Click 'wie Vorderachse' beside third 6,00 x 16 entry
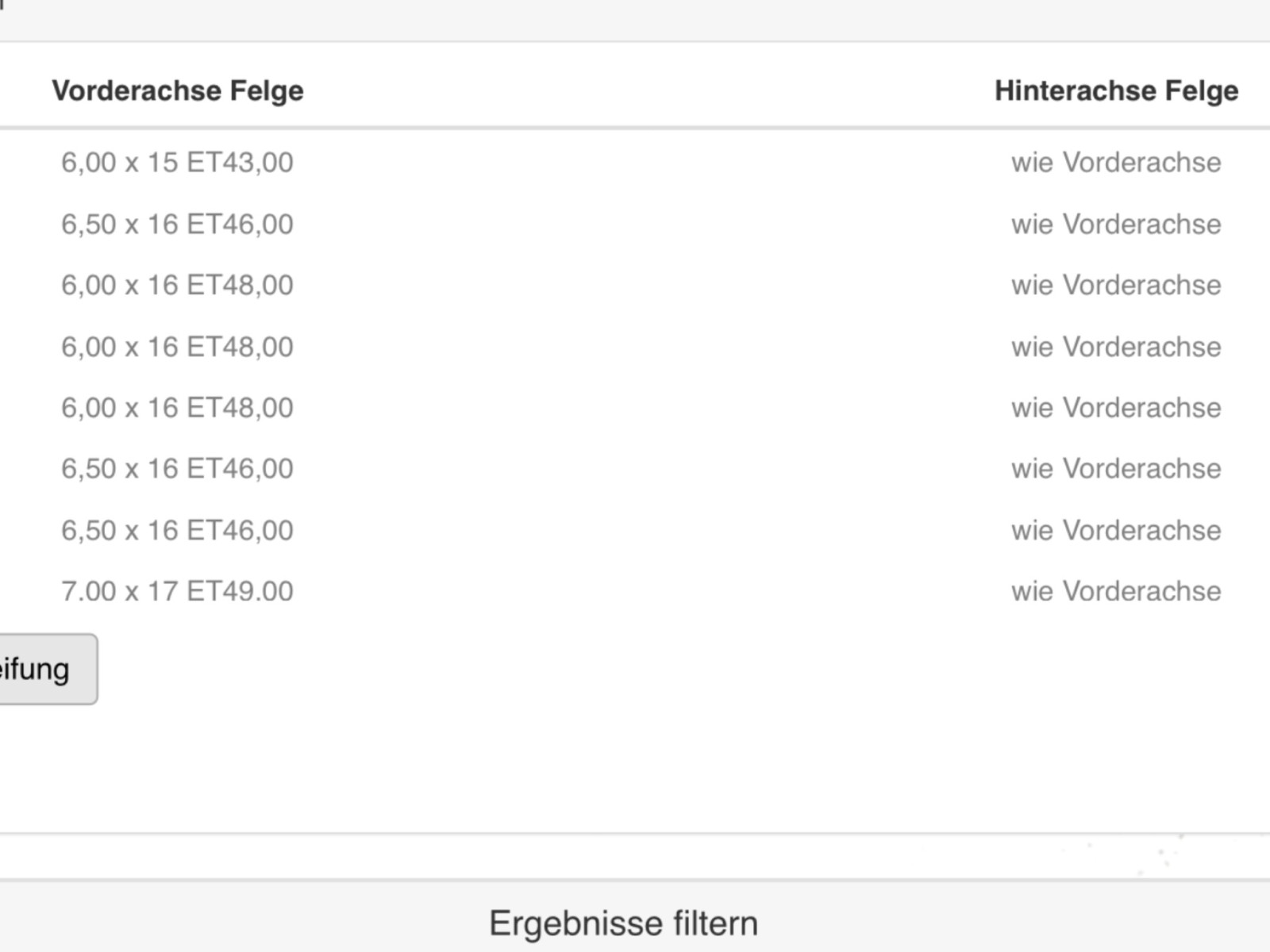The width and height of the screenshot is (1270, 952). tap(1115, 408)
